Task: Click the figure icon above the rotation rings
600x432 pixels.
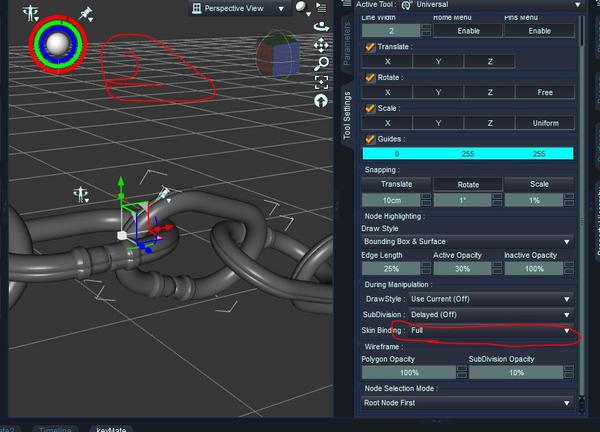Action: pyautogui.click(x=30, y=13)
